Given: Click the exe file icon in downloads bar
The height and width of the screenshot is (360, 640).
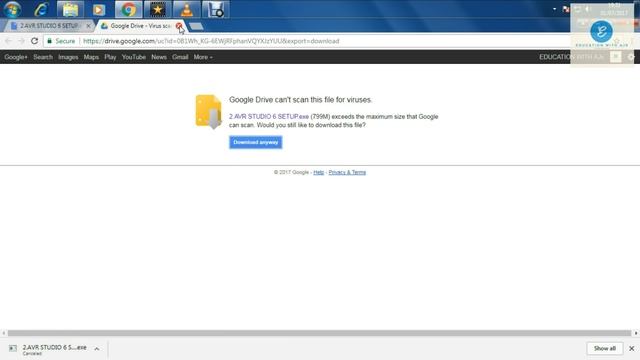Looking at the screenshot, I should pyautogui.click(x=13, y=348).
